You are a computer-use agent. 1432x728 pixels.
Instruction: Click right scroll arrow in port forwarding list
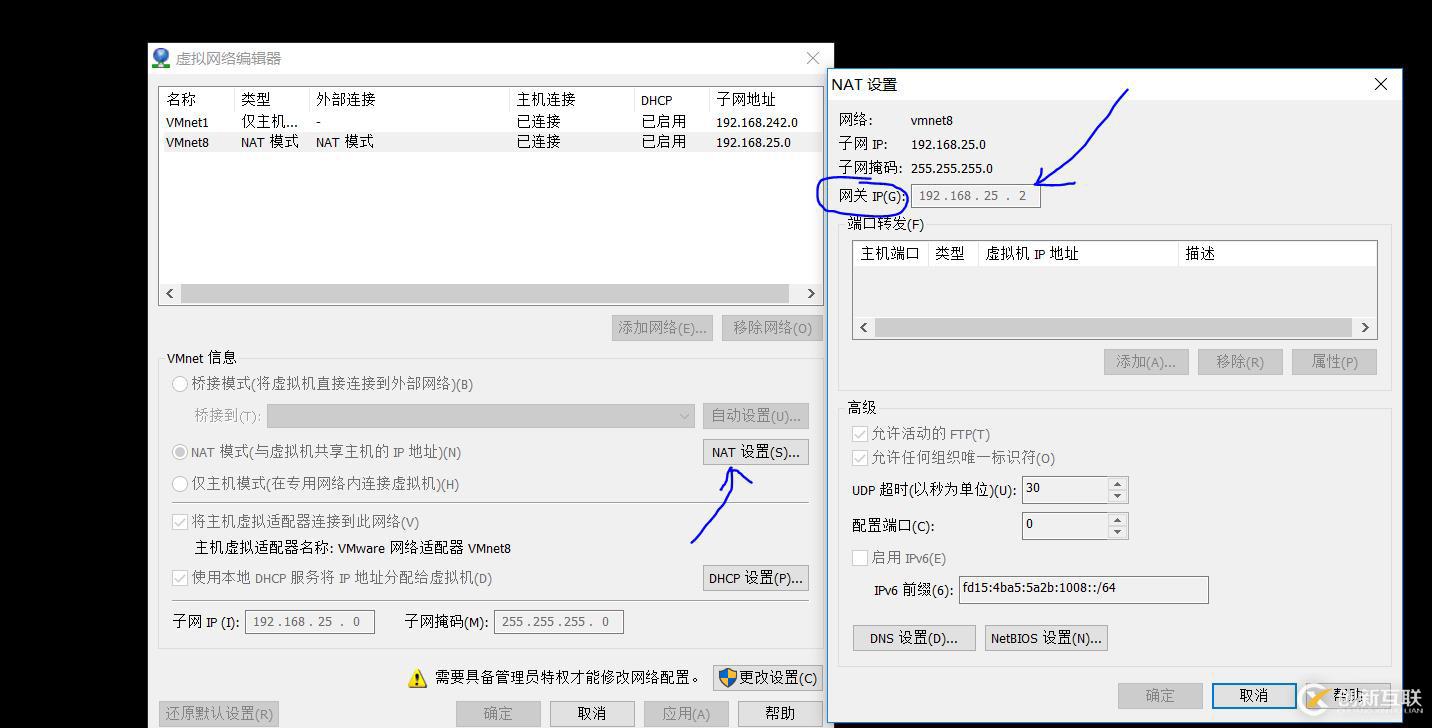tap(1365, 327)
